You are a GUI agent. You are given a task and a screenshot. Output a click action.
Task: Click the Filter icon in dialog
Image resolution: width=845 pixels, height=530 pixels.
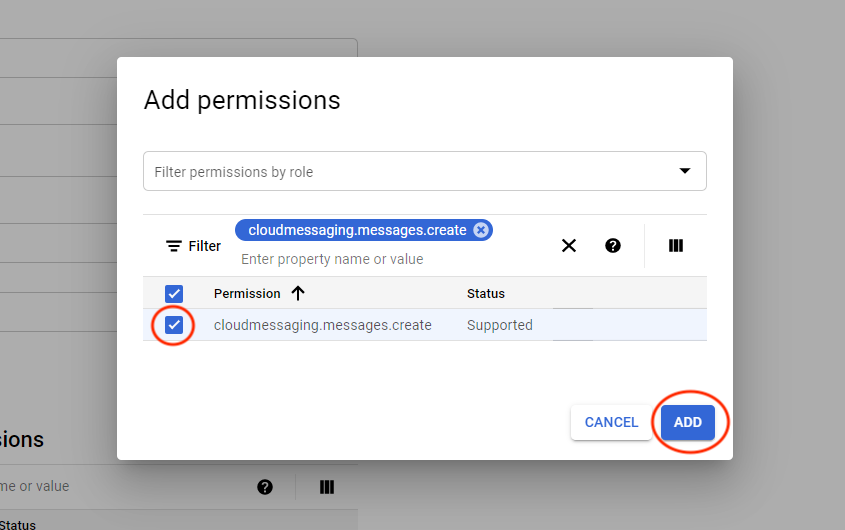[174, 246]
